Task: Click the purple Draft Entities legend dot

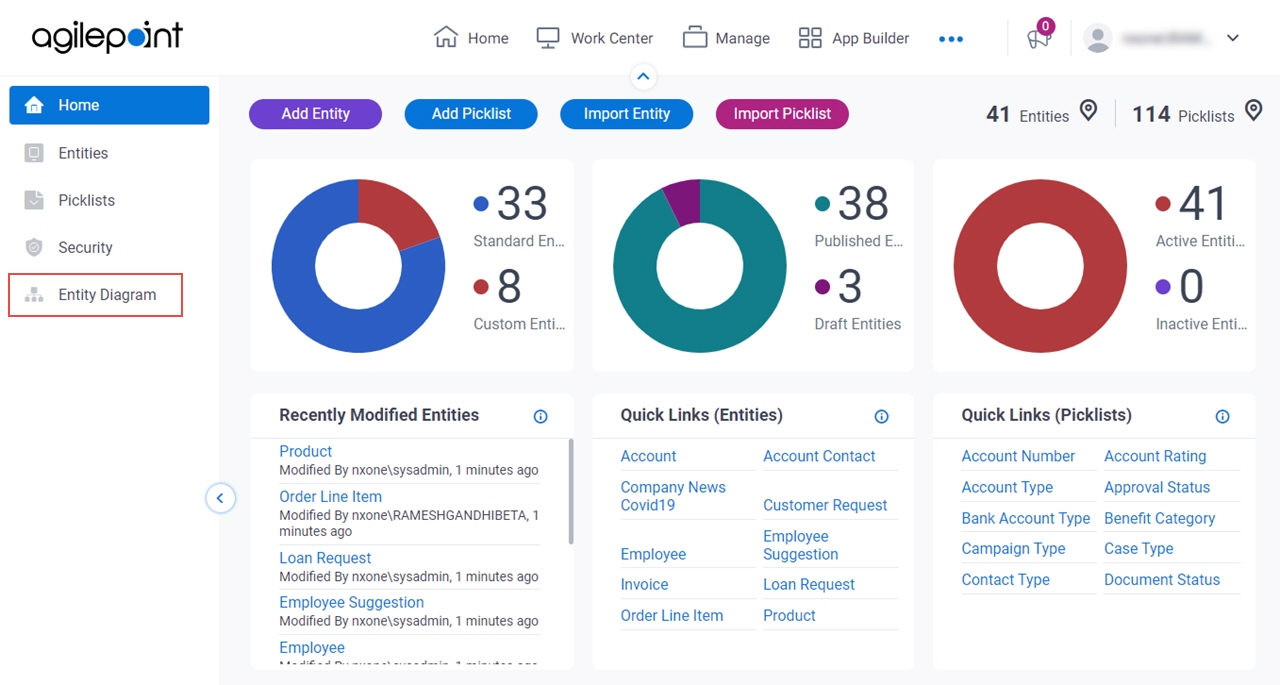Action: [822, 287]
